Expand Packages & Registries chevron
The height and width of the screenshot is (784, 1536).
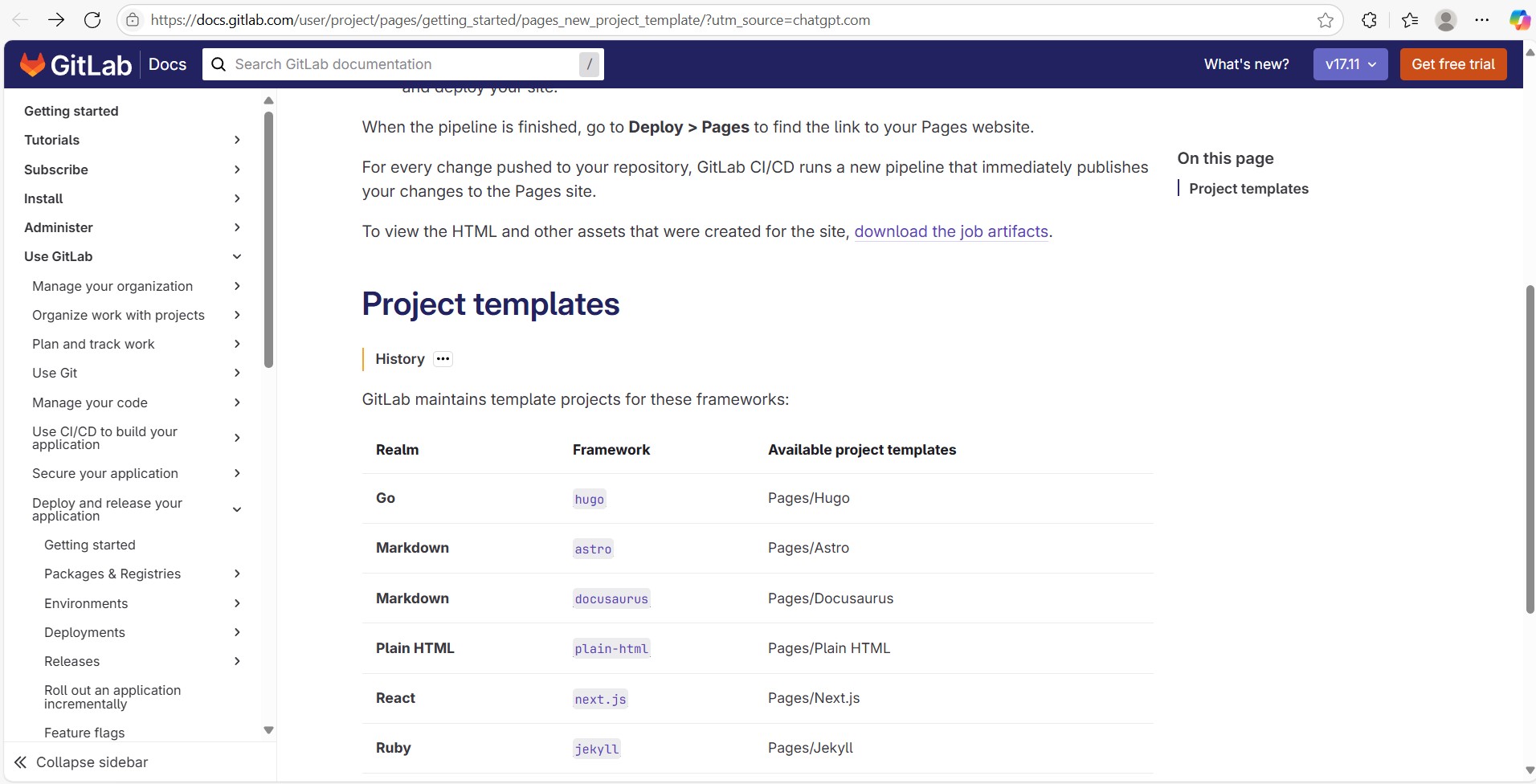coord(237,574)
